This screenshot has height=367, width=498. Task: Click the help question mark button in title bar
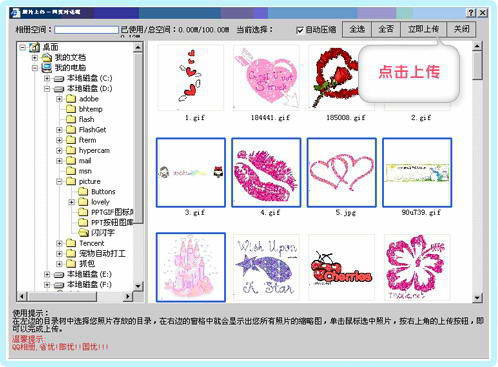(x=470, y=13)
